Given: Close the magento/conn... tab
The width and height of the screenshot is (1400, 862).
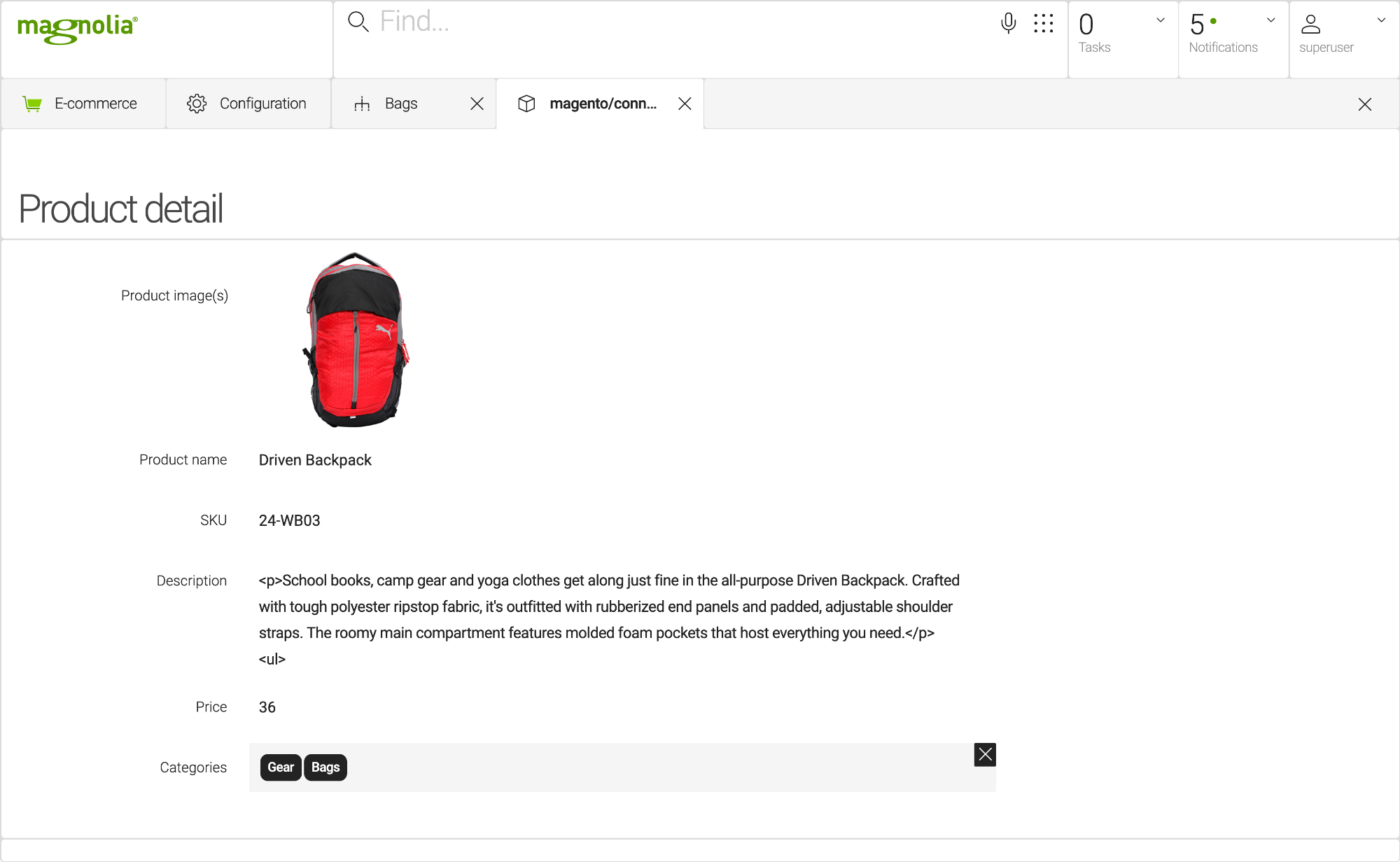Looking at the screenshot, I should 685,104.
